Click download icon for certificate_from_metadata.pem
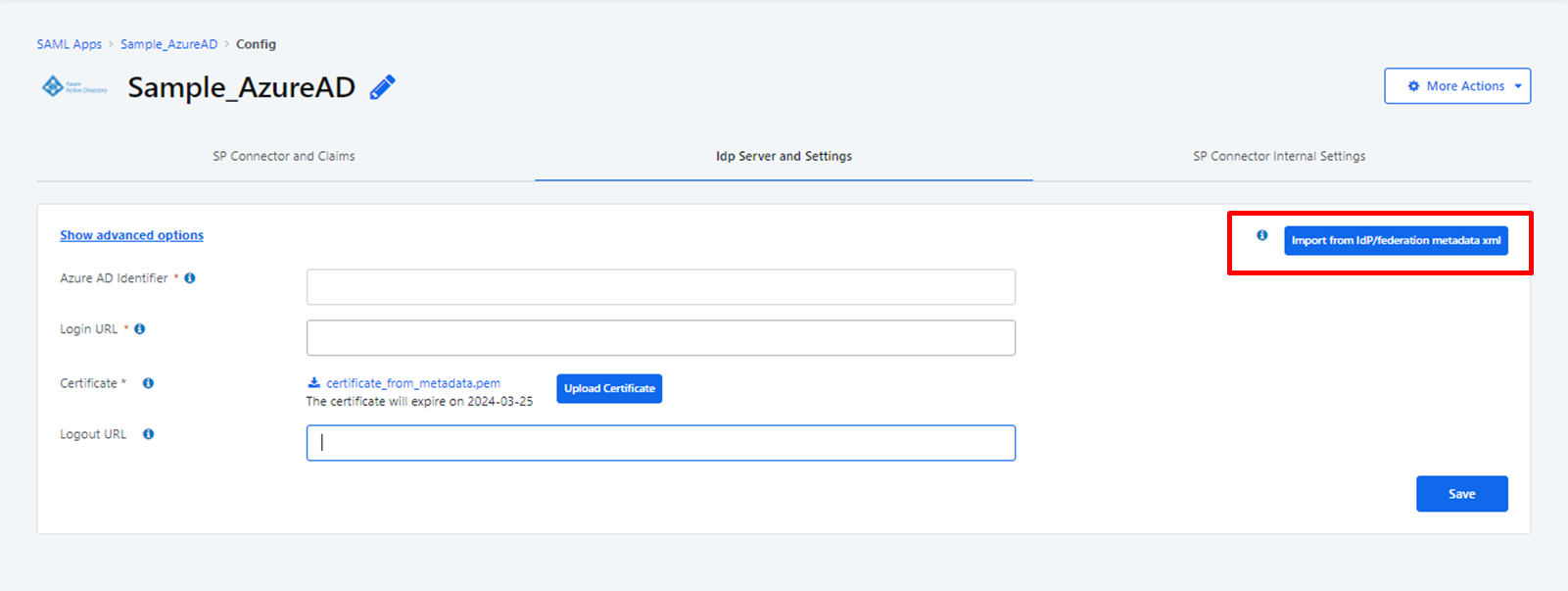This screenshot has height=591, width=1568. click(x=313, y=383)
